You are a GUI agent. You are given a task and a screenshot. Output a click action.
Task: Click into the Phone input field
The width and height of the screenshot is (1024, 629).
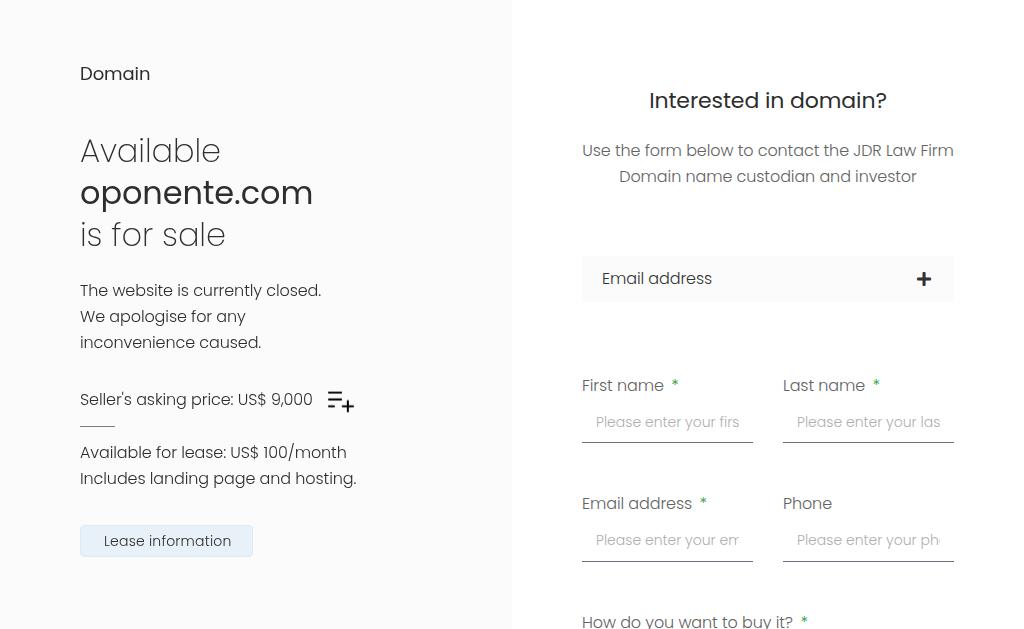(868, 541)
